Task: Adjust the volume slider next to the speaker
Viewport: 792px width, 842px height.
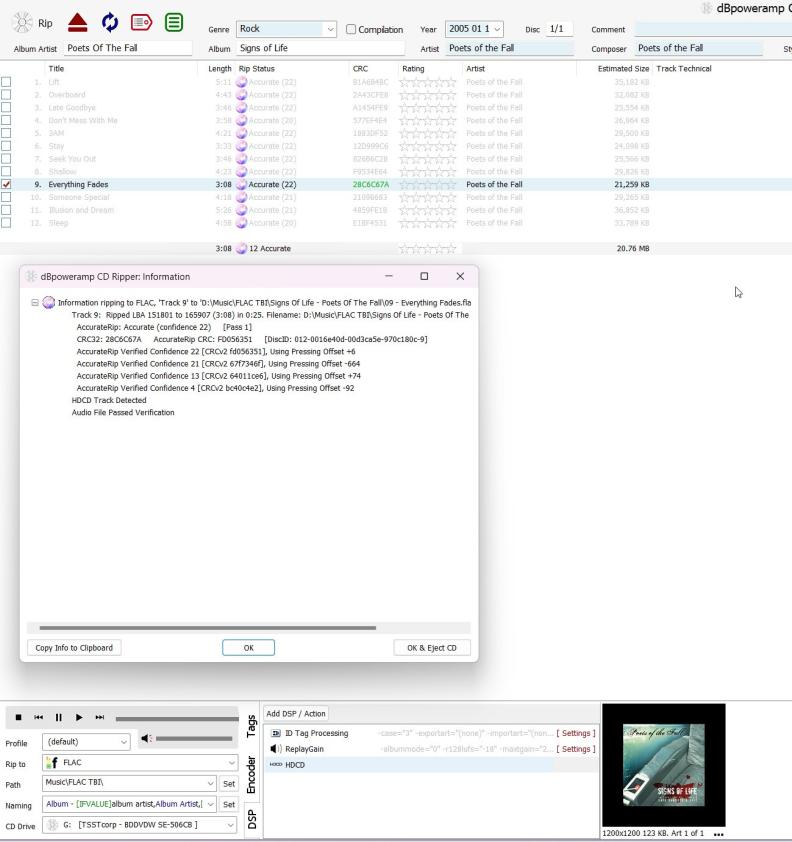Action: pyautogui.click(x=194, y=739)
